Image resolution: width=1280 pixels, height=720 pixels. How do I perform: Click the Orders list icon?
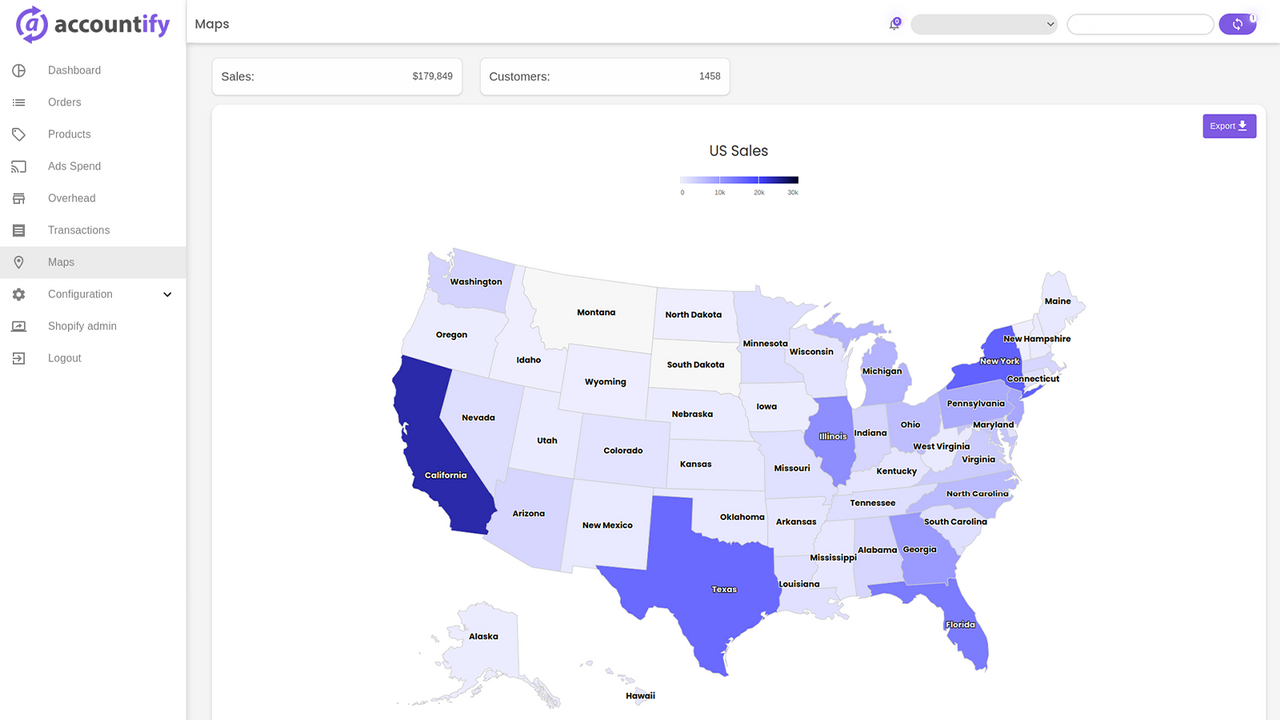coord(17,102)
